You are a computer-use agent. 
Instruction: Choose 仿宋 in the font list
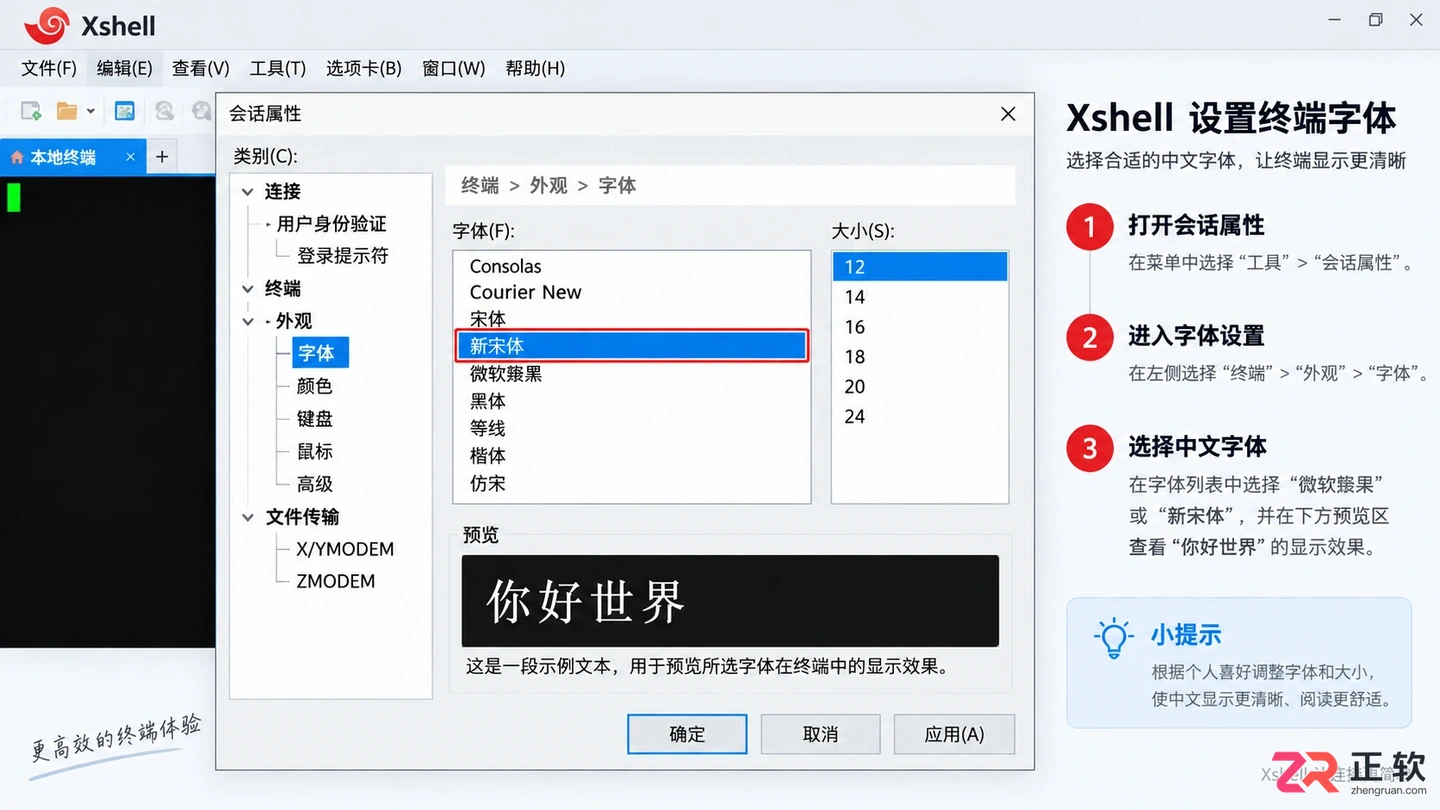click(x=631, y=483)
